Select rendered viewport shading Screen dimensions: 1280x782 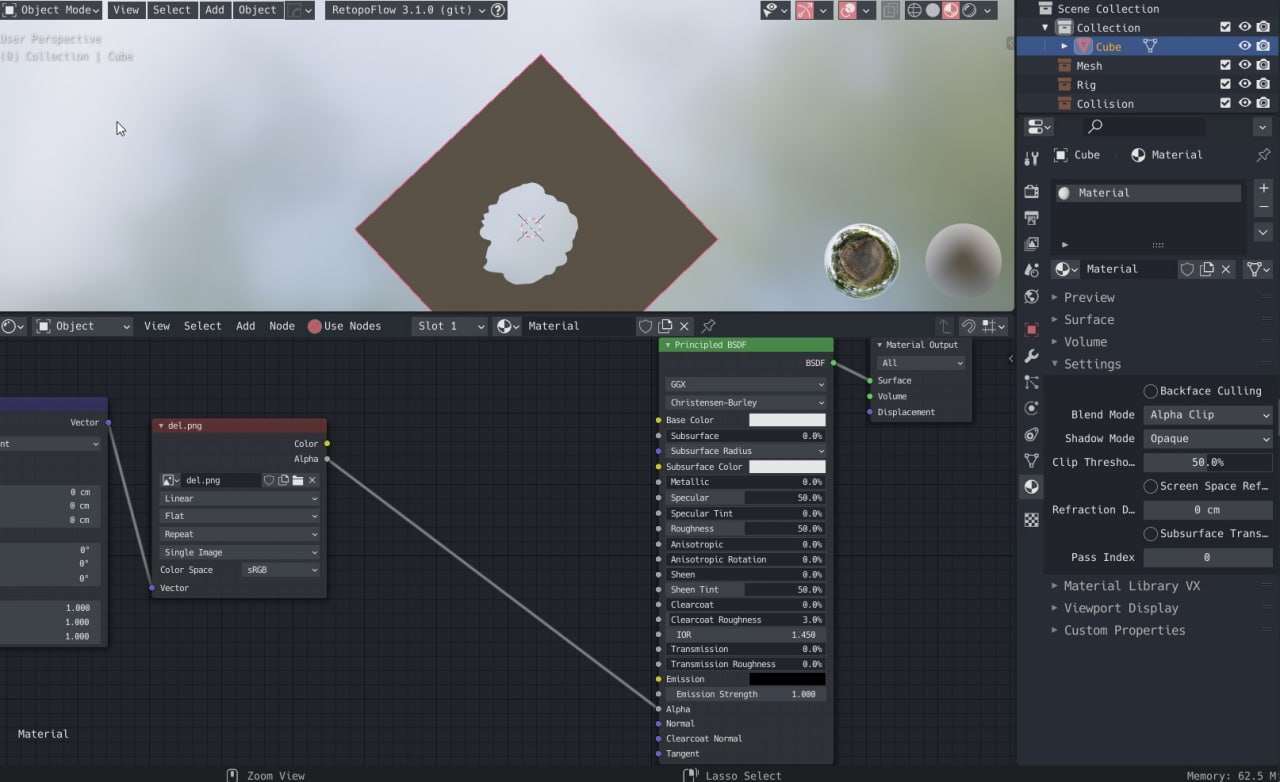point(968,10)
